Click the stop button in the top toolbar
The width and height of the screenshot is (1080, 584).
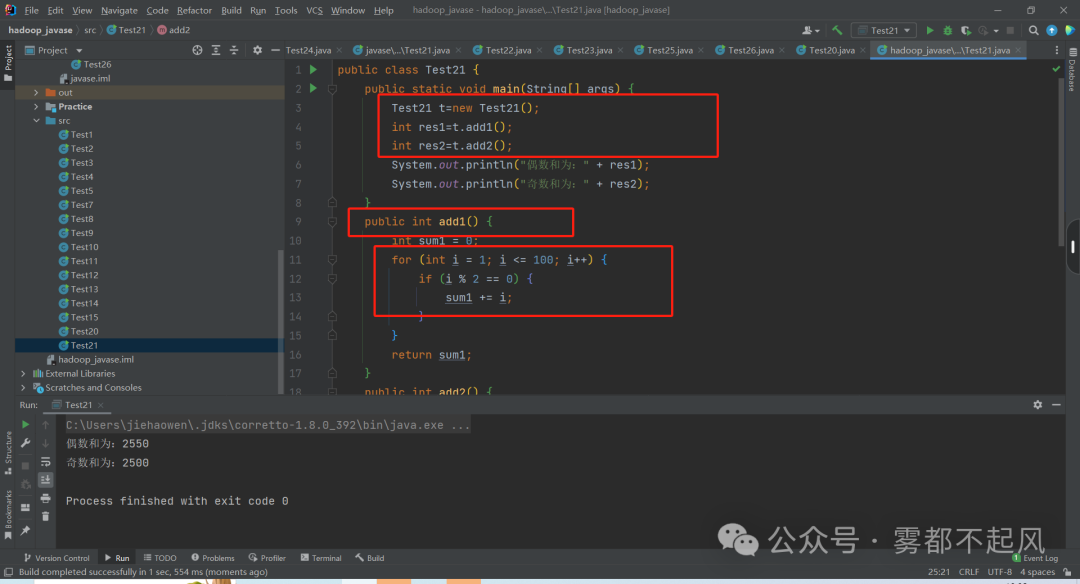pyautogui.click(x=1010, y=30)
